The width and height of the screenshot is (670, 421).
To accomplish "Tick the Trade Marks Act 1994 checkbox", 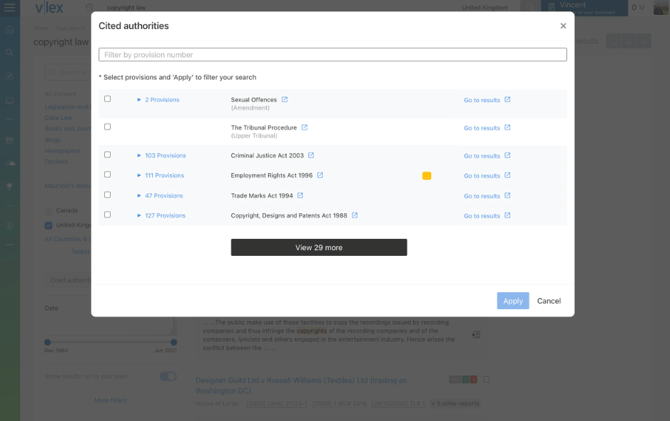I will click(108, 195).
